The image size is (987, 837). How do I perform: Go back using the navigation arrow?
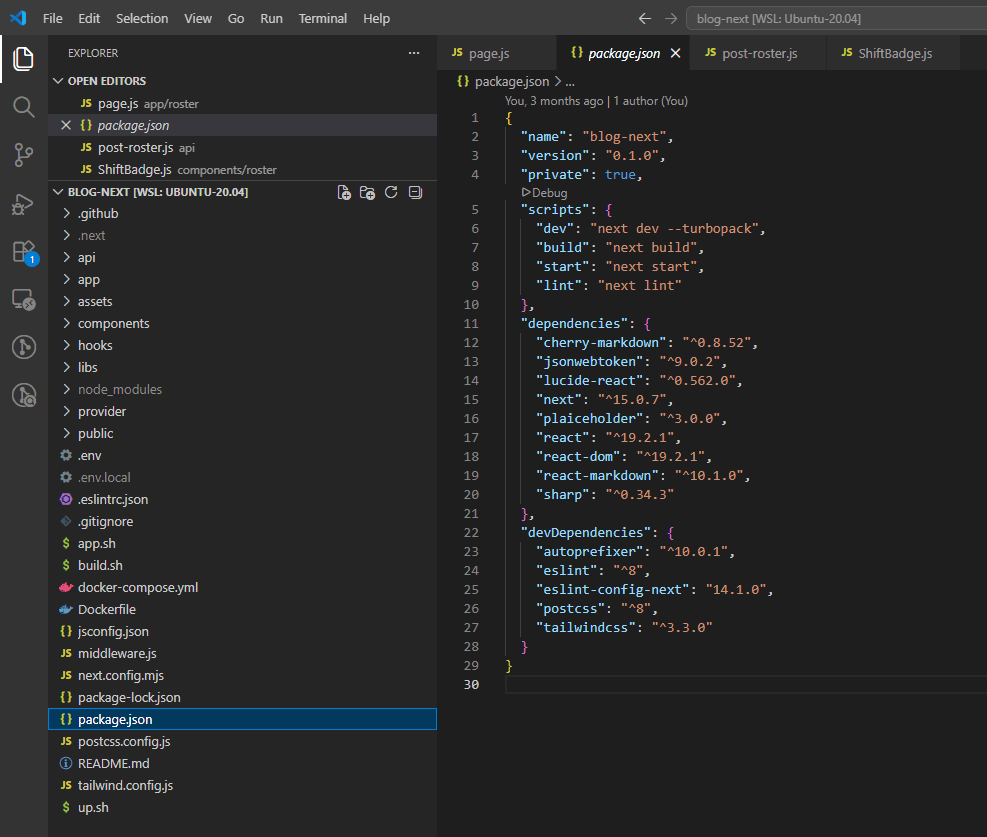[645, 19]
